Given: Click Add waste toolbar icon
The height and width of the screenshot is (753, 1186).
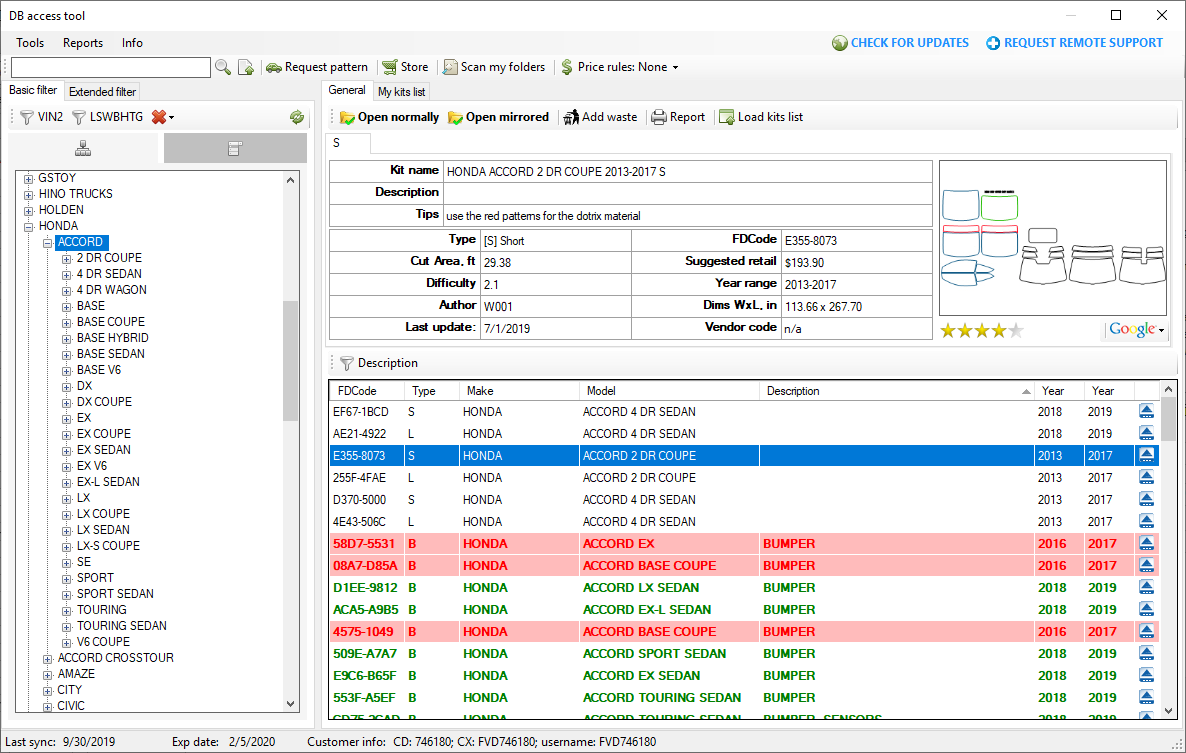Looking at the screenshot, I should (x=571, y=117).
